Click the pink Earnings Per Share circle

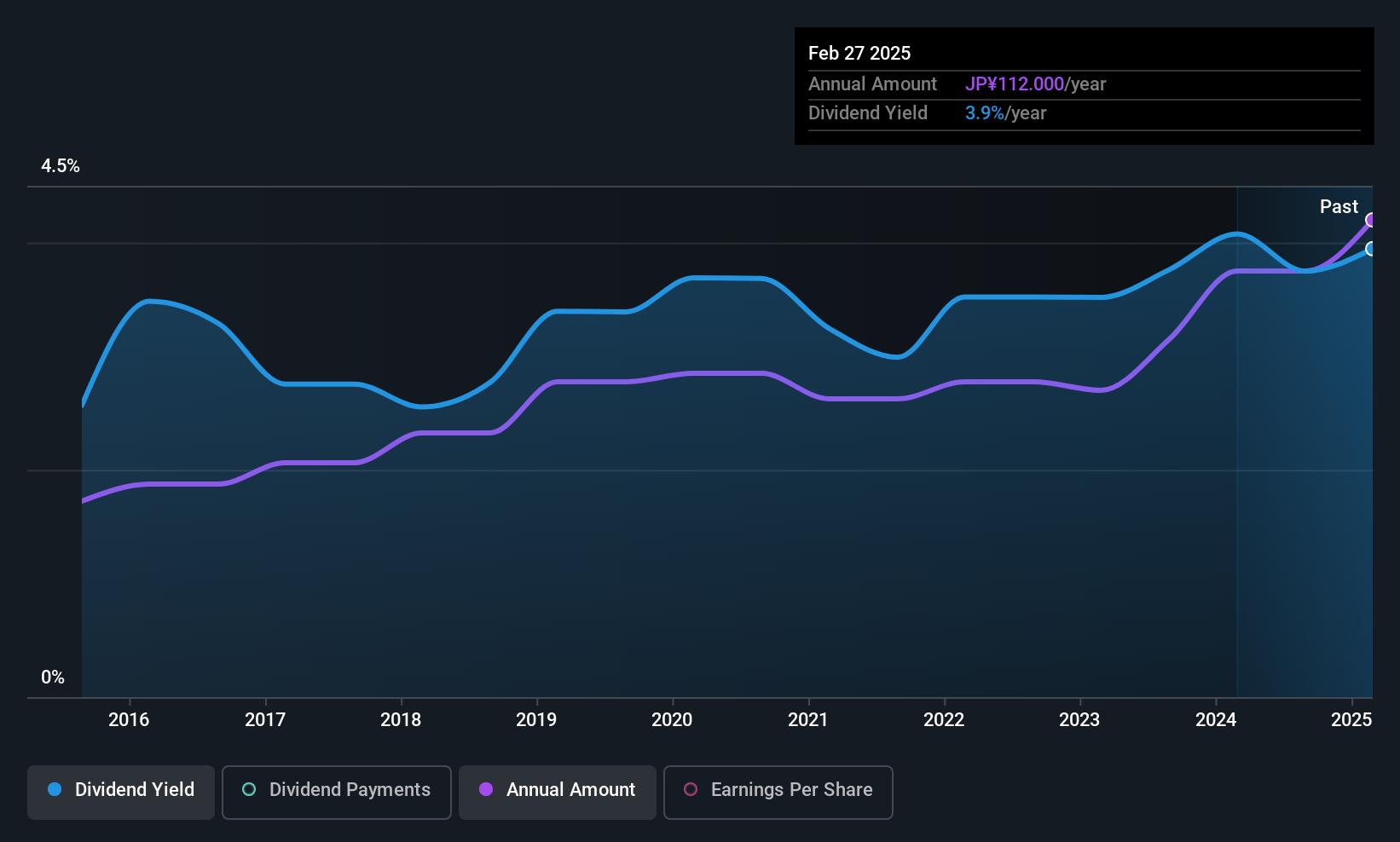(691, 790)
